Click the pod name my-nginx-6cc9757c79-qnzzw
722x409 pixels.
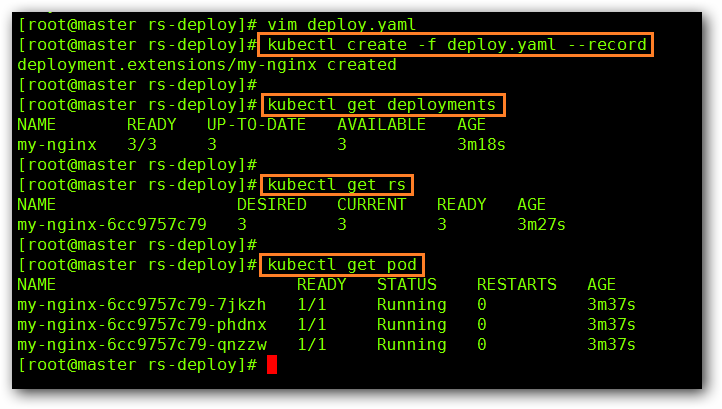click(142, 345)
